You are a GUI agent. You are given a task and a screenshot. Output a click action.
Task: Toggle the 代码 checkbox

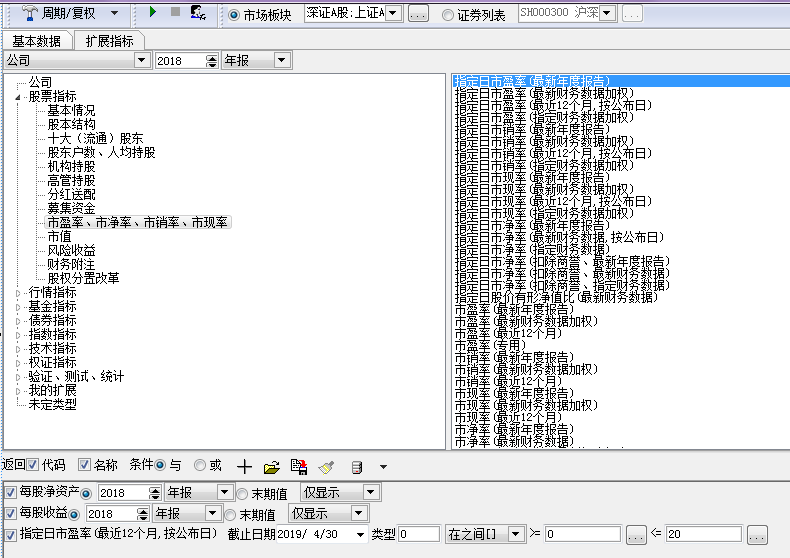[33, 465]
